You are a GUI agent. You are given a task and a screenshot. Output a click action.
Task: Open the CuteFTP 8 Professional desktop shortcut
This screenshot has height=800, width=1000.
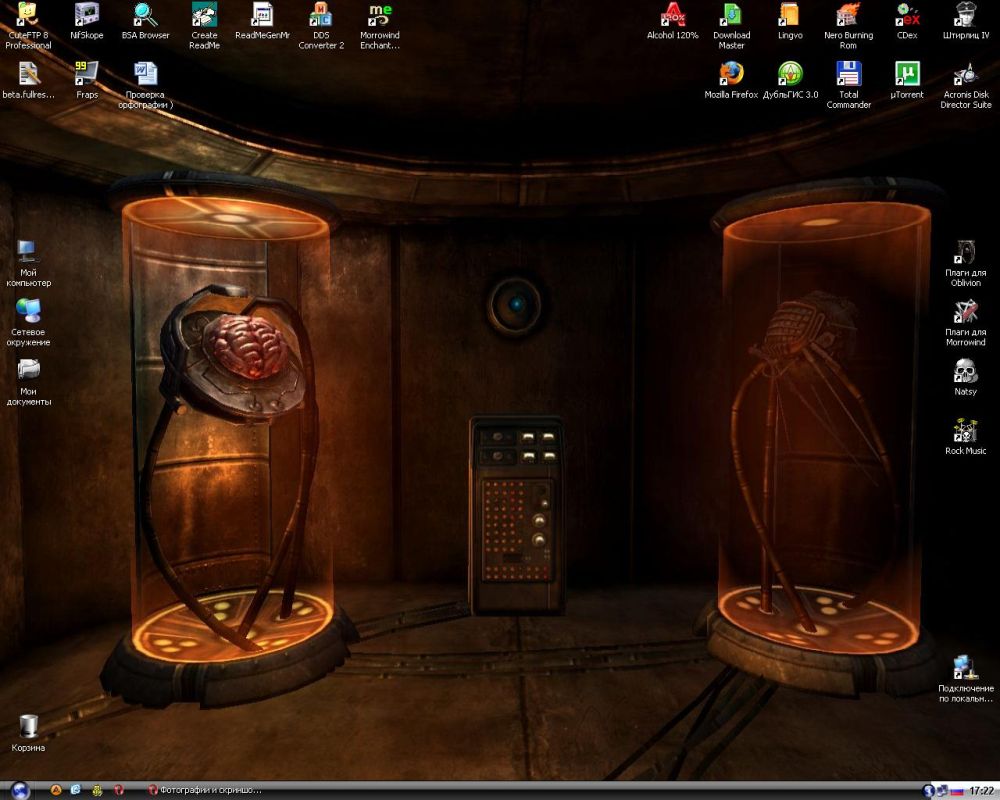click(x=28, y=26)
